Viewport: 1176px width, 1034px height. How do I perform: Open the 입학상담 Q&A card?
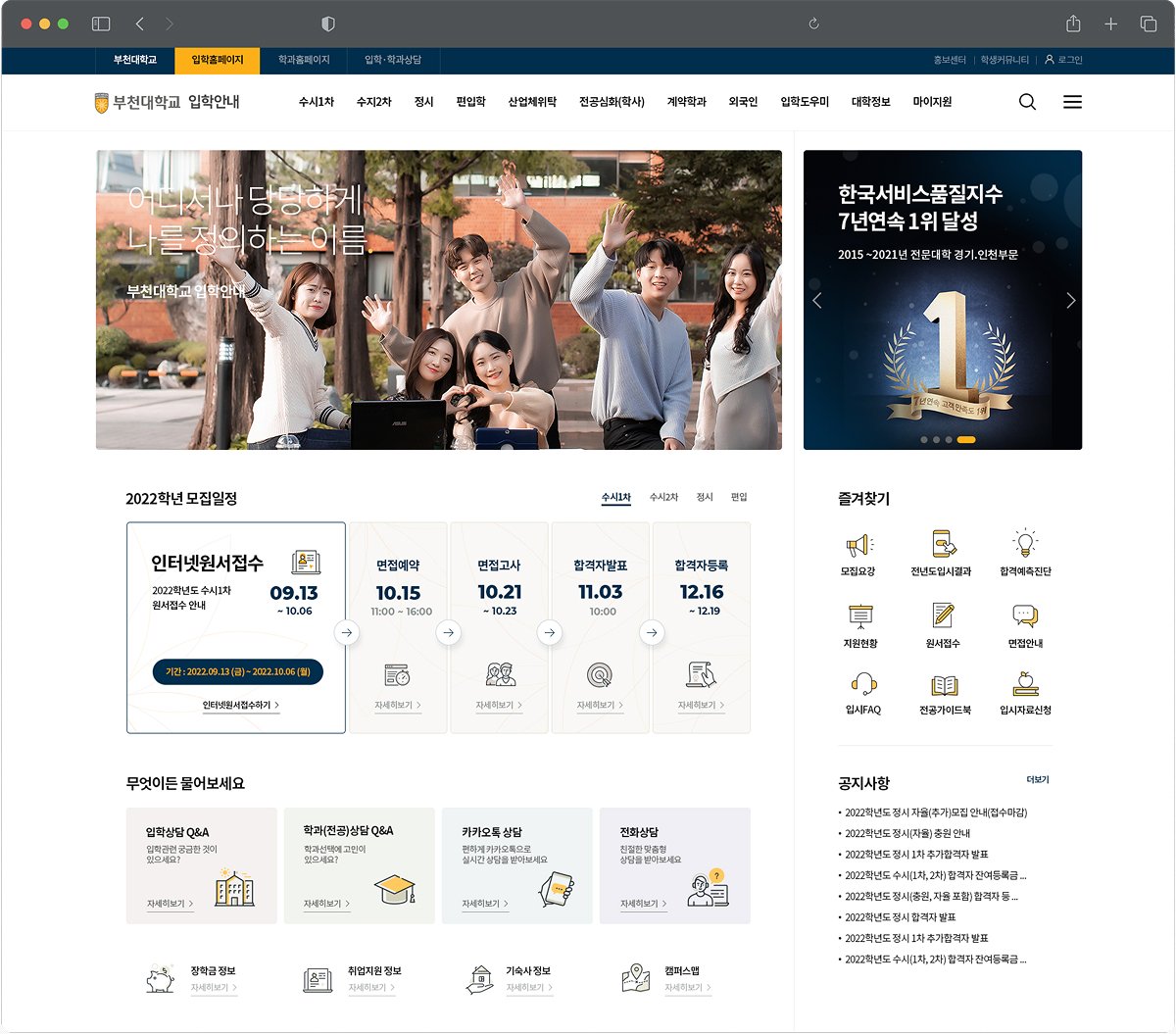pyautogui.click(x=202, y=865)
